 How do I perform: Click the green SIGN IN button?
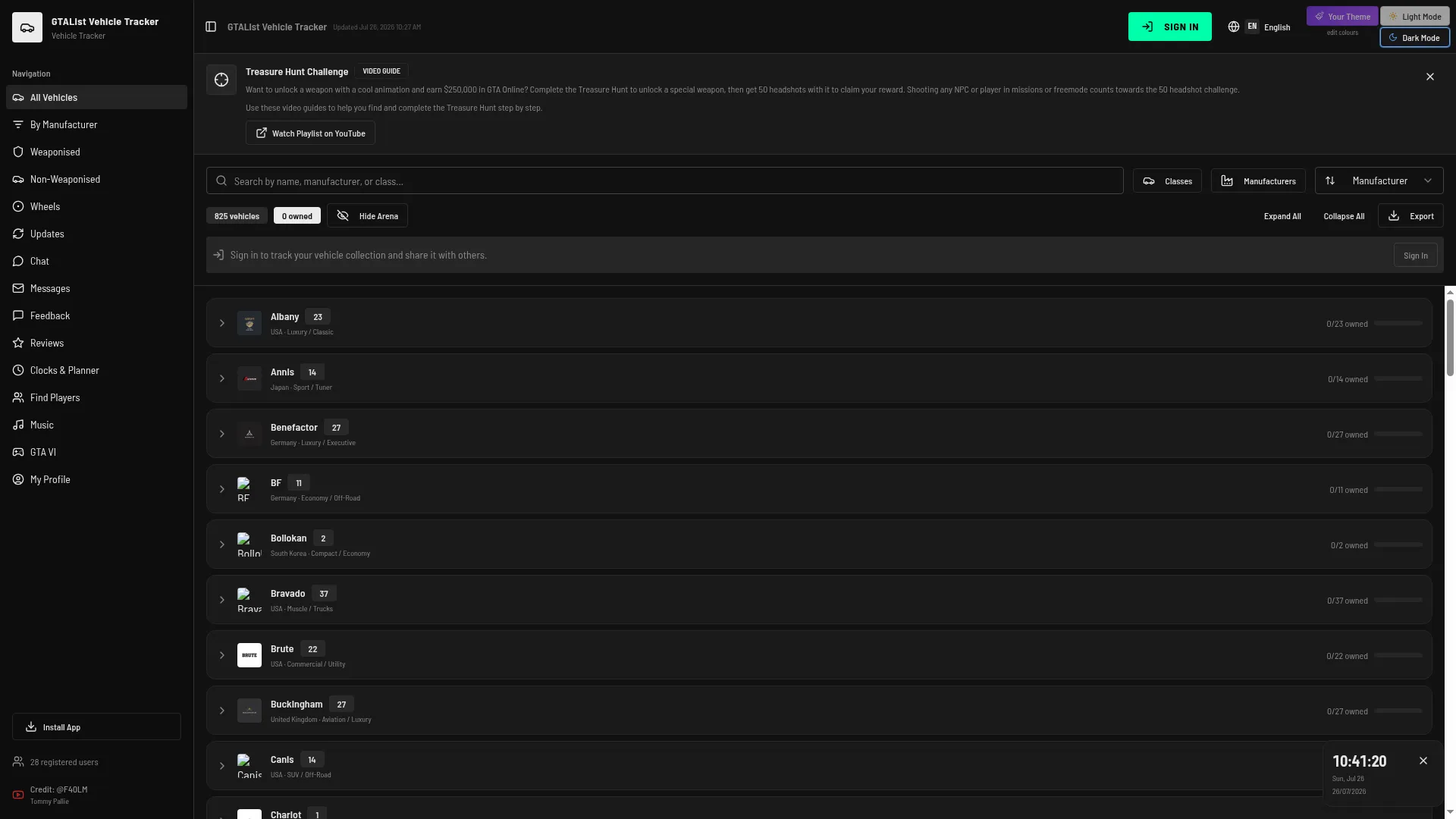click(x=1170, y=27)
